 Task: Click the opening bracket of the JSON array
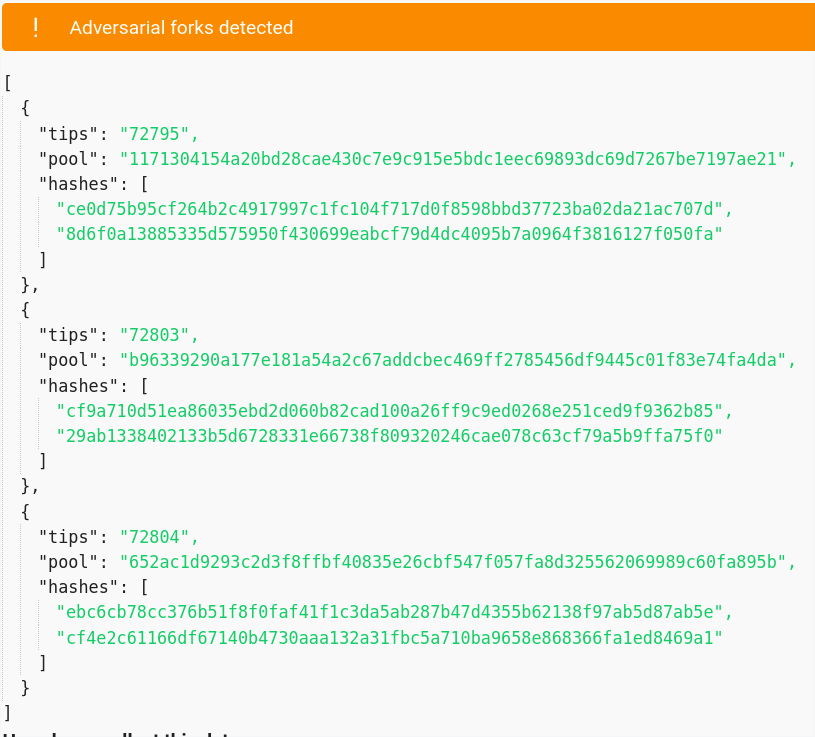coord(8,83)
